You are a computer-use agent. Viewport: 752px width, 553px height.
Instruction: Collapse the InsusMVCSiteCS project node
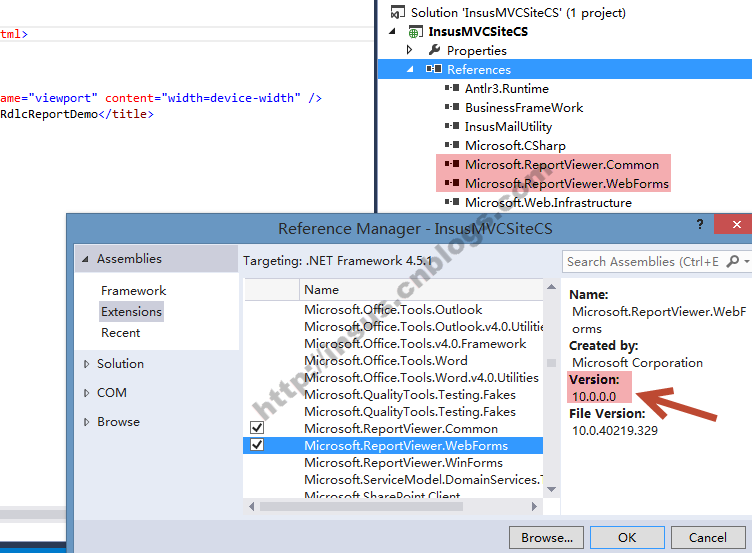(x=392, y=32)
